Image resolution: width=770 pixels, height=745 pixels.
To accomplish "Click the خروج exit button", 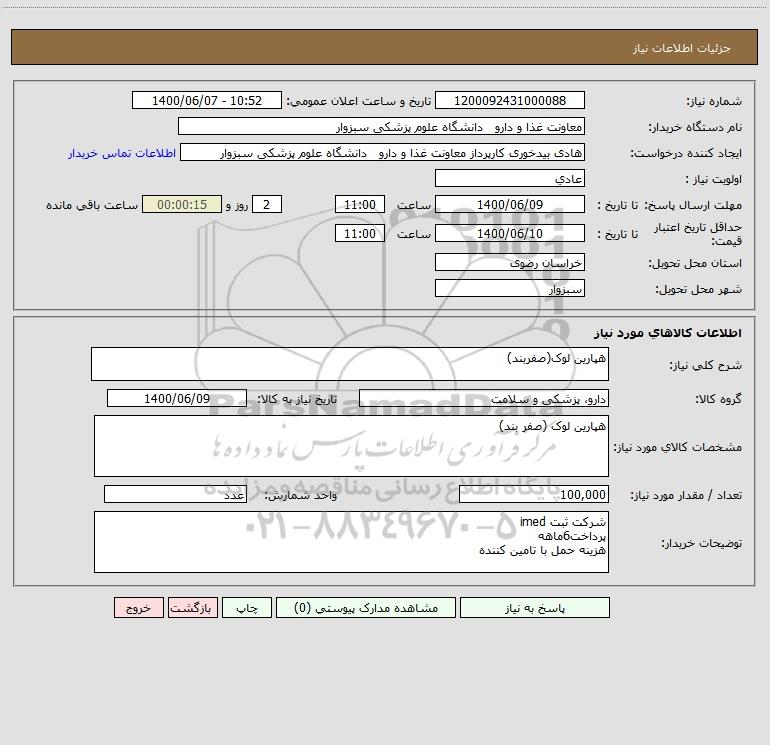I will point(138,607).
